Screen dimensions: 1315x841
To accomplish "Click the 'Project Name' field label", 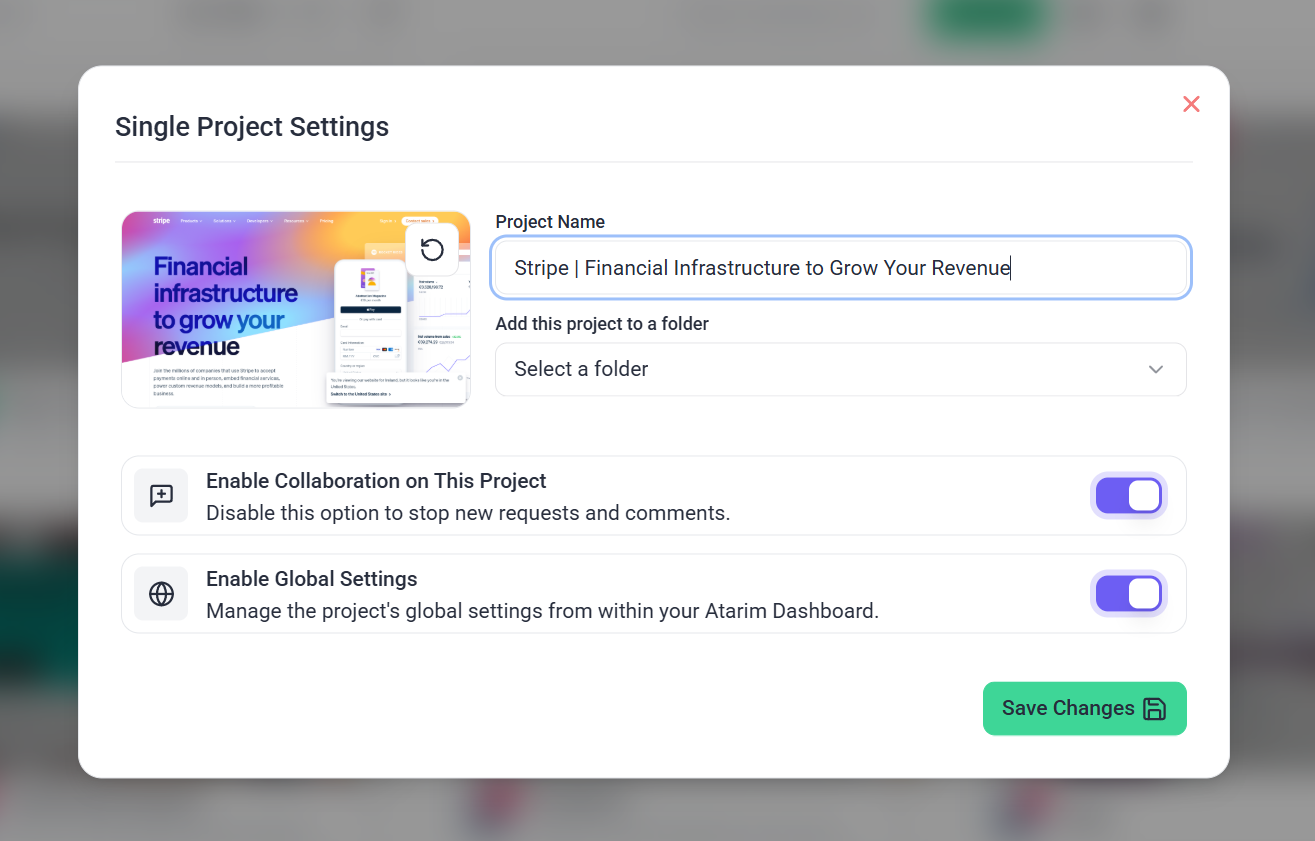I will 550,222.
